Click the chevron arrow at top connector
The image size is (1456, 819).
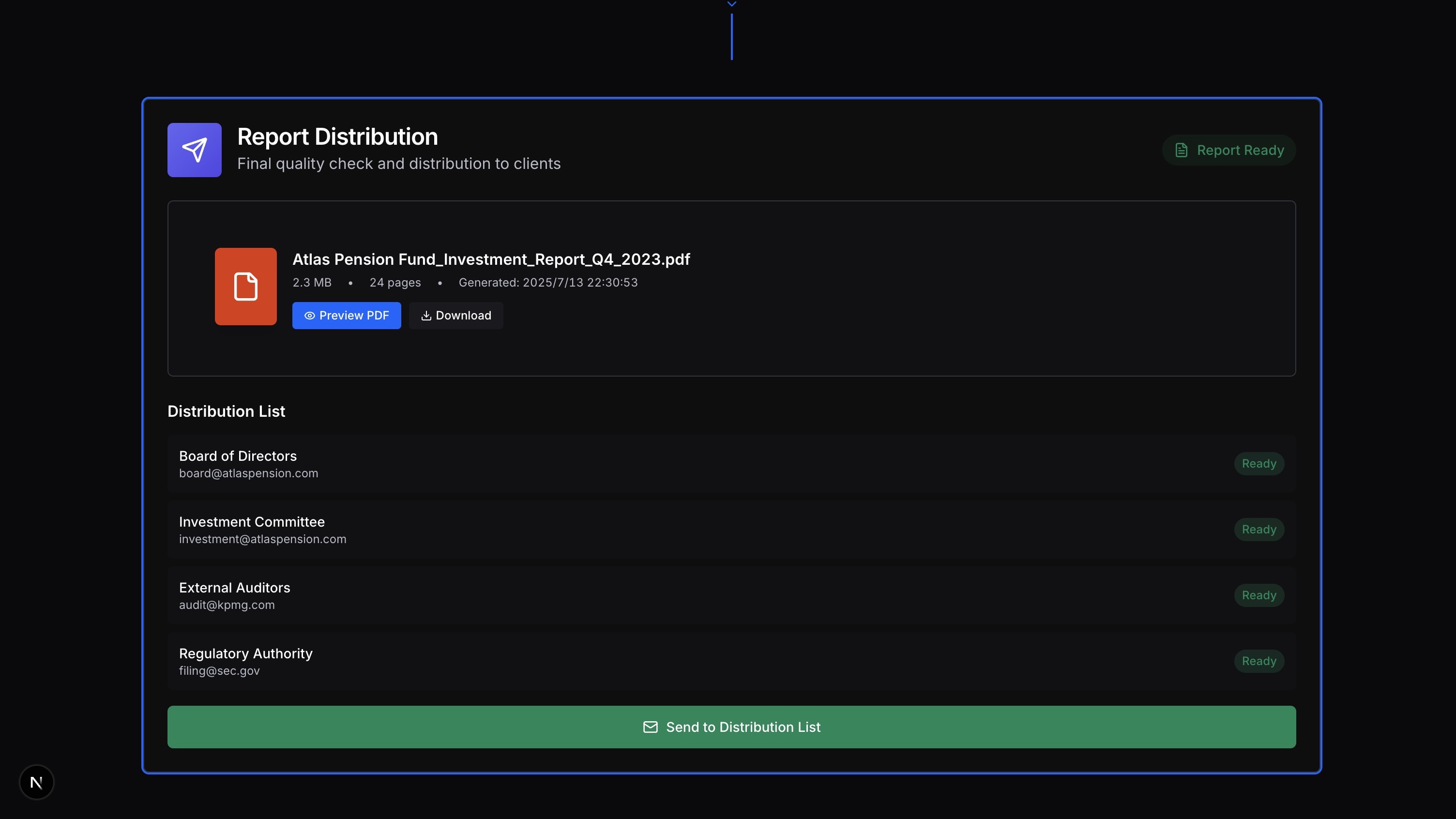tap(731, 4)
